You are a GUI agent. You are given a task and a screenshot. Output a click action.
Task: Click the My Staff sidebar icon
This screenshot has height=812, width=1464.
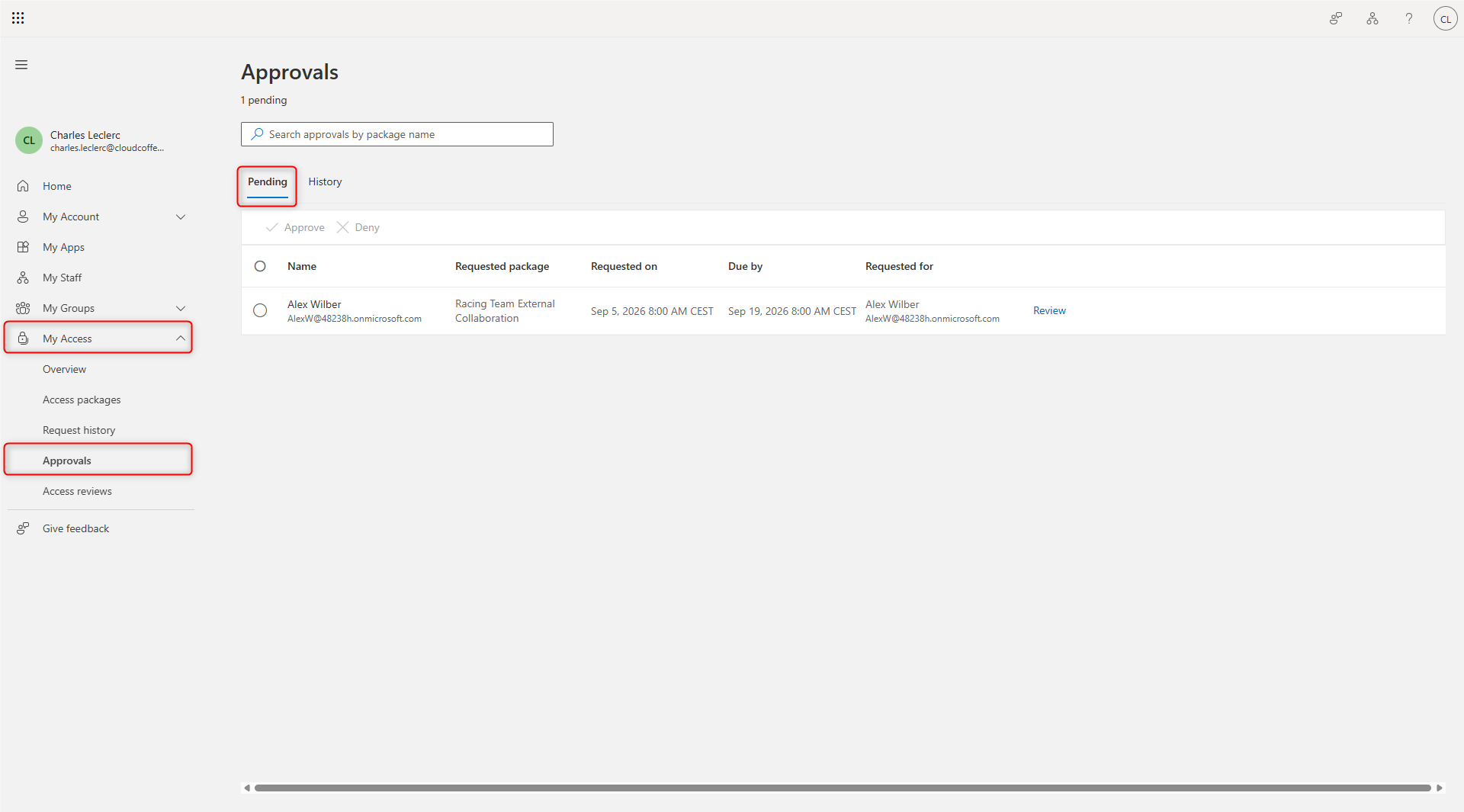(x=23, y=278)
